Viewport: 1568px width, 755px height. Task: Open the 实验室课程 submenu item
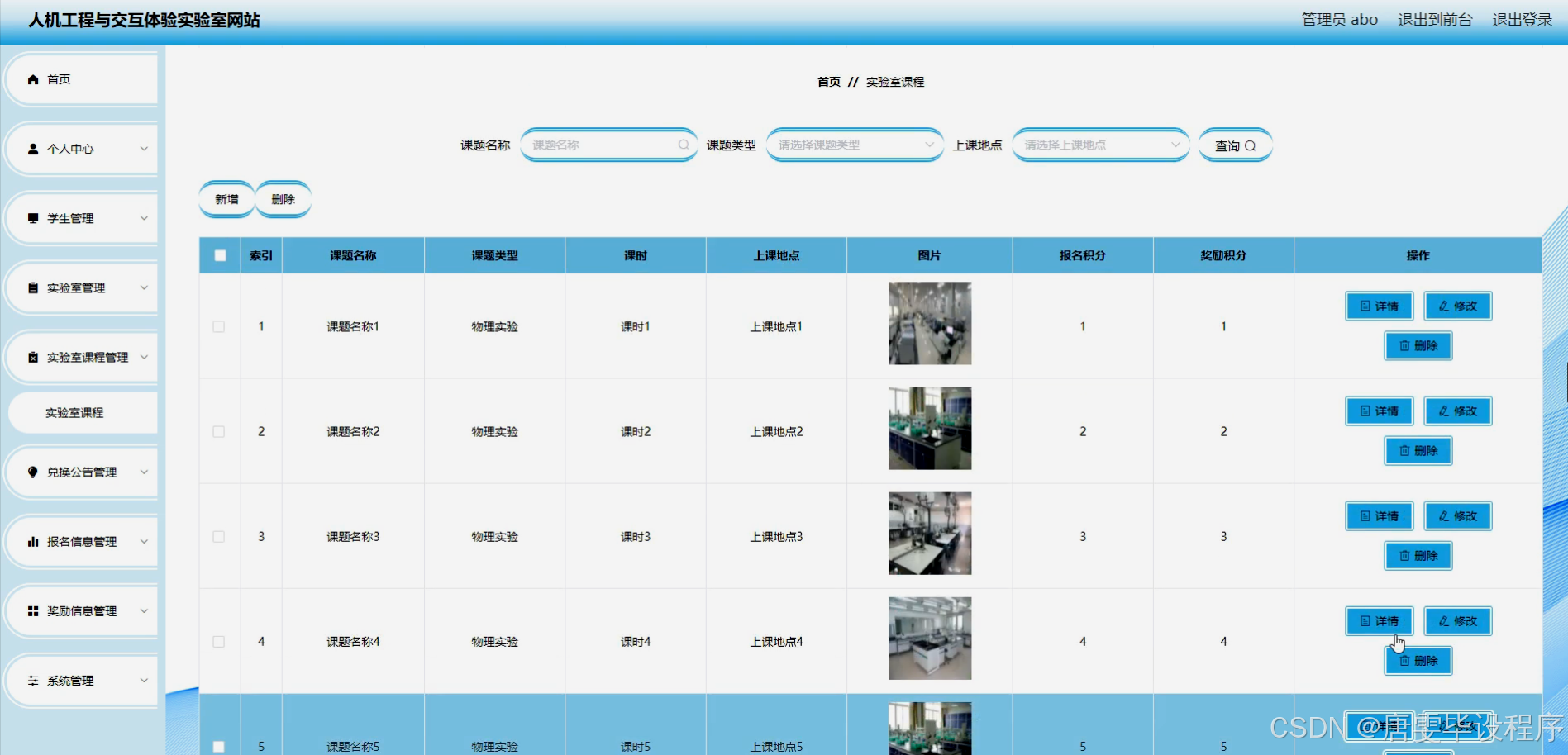click(x=83, y=412)
